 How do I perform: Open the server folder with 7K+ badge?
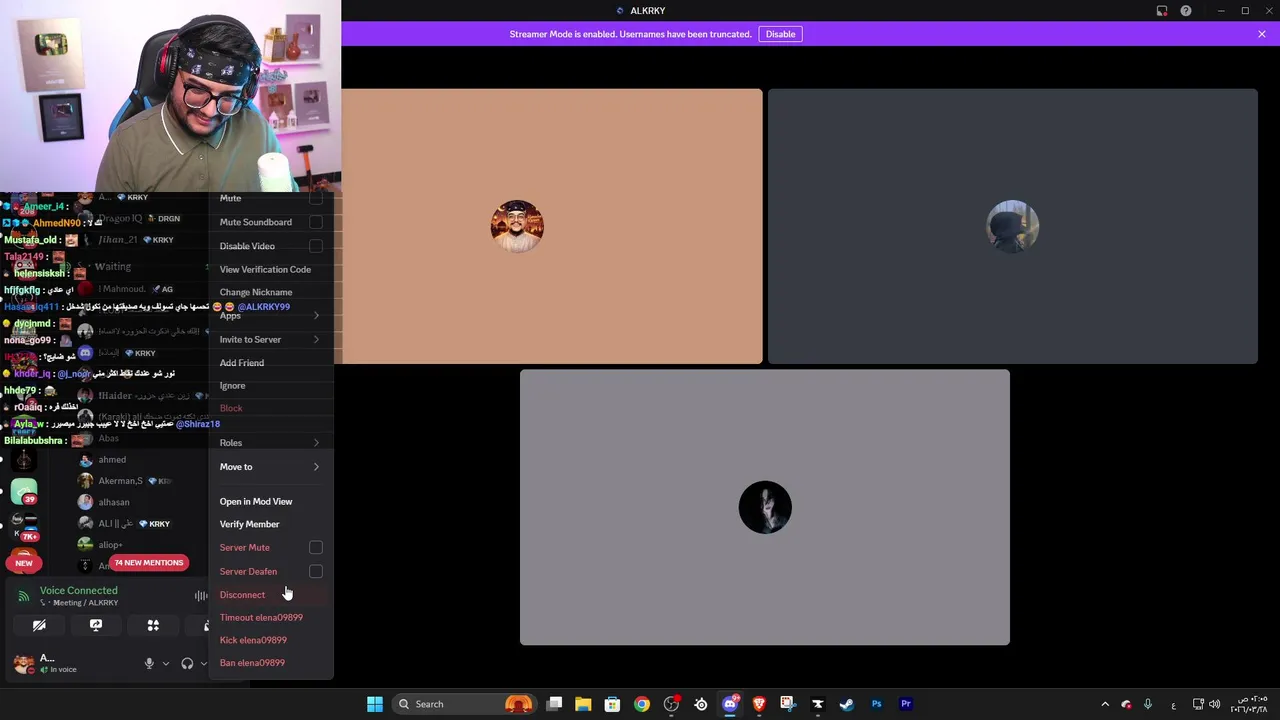coord(24,526)
